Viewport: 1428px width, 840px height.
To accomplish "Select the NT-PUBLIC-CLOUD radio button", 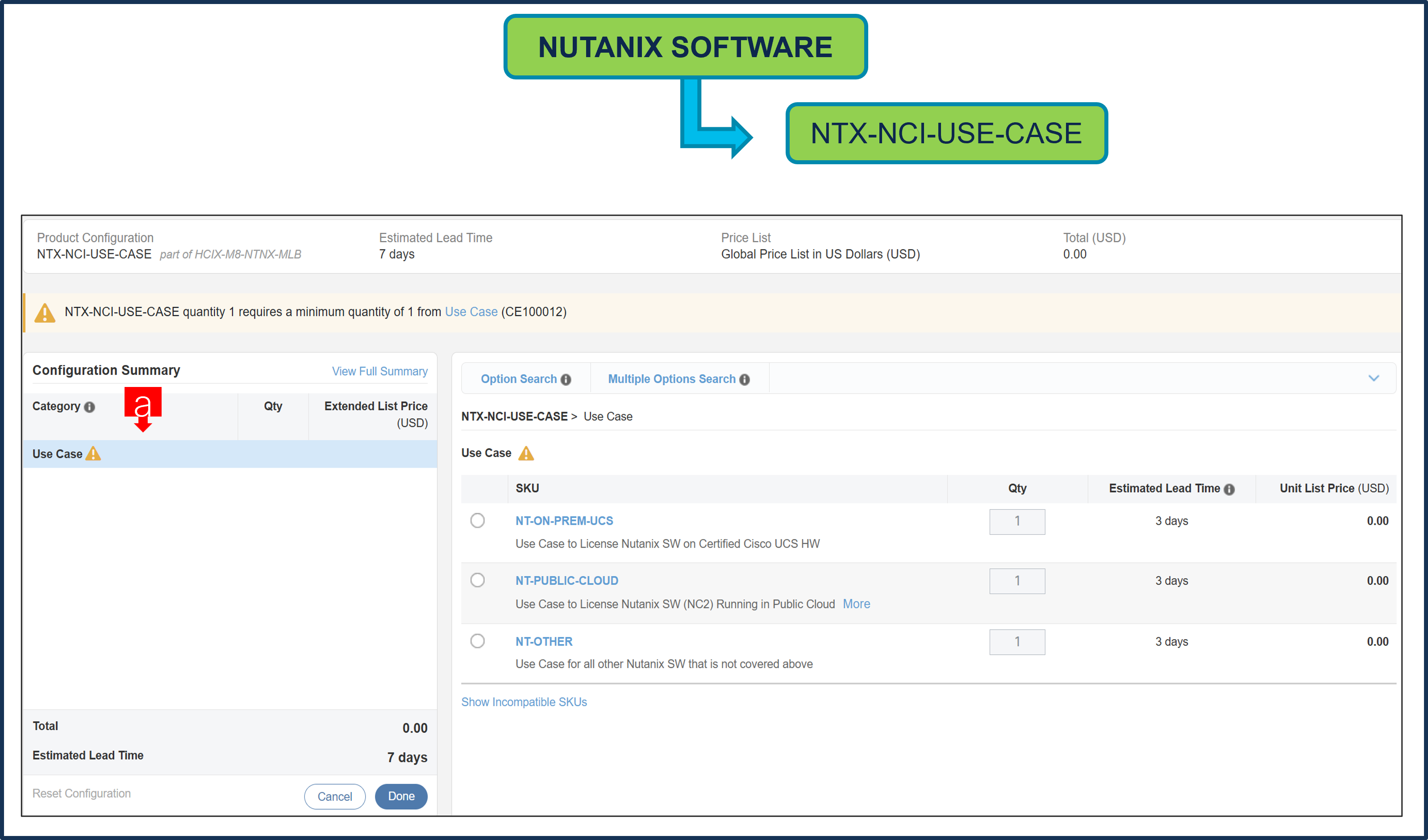I will pyautogui.click(x=478, y=580).
